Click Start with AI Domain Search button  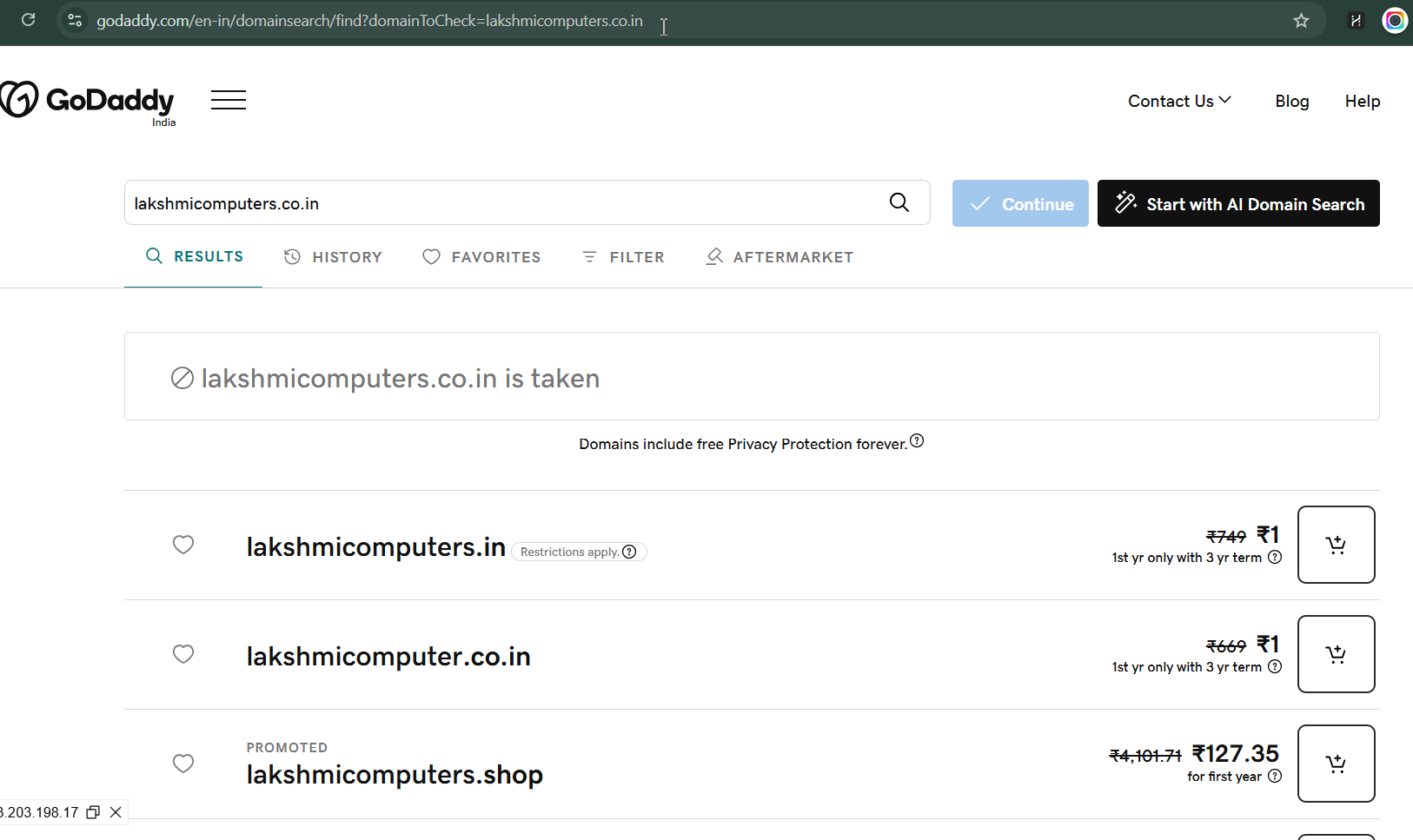(x=1237, y=203)
